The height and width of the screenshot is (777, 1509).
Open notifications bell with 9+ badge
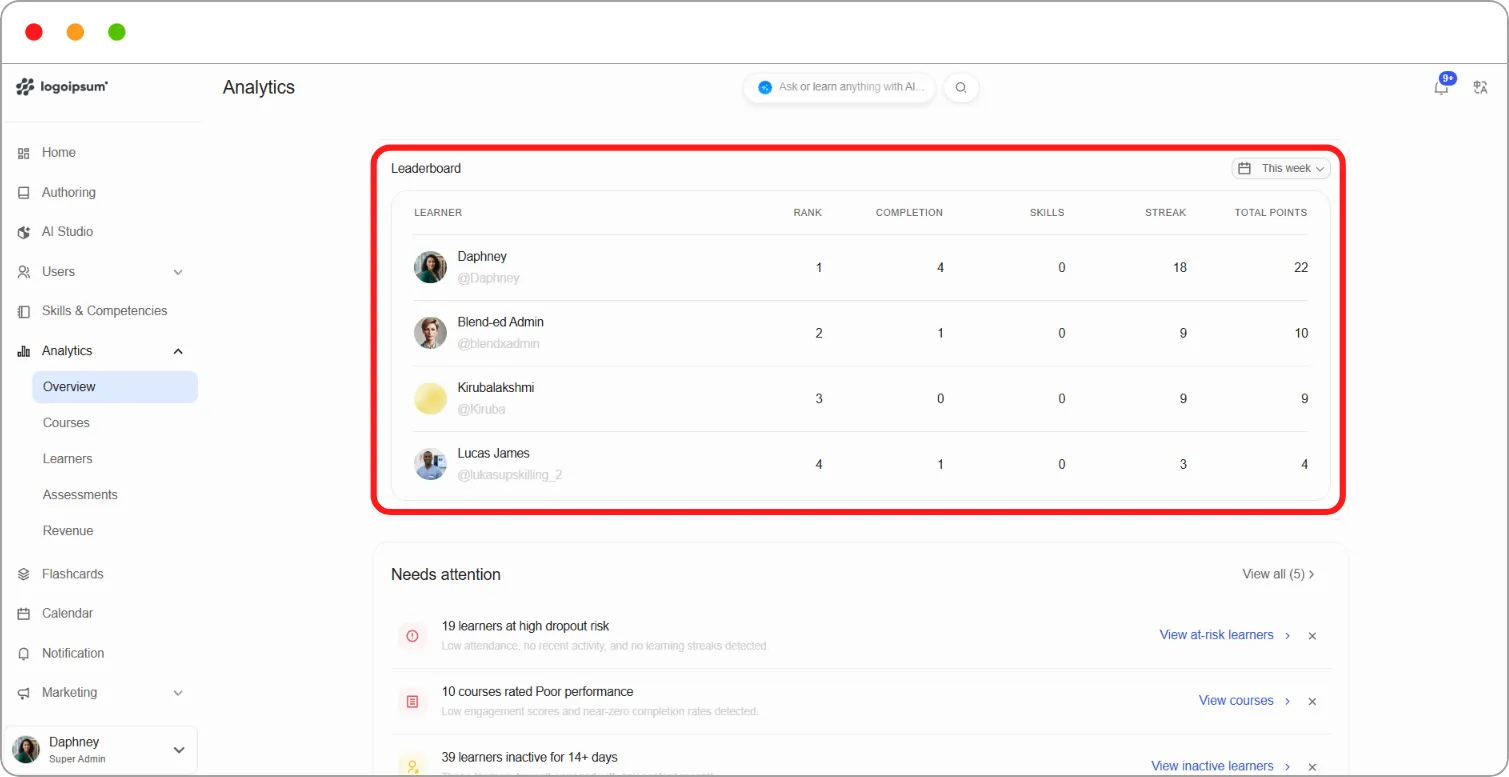[1442, 86]
